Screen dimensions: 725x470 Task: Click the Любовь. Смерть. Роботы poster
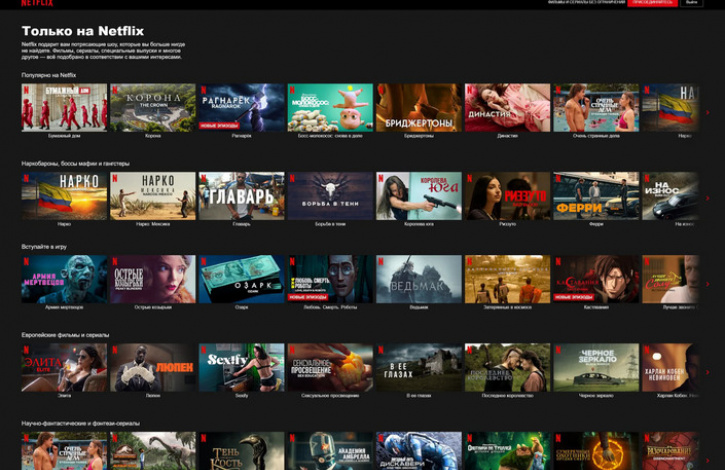(330, 279)
